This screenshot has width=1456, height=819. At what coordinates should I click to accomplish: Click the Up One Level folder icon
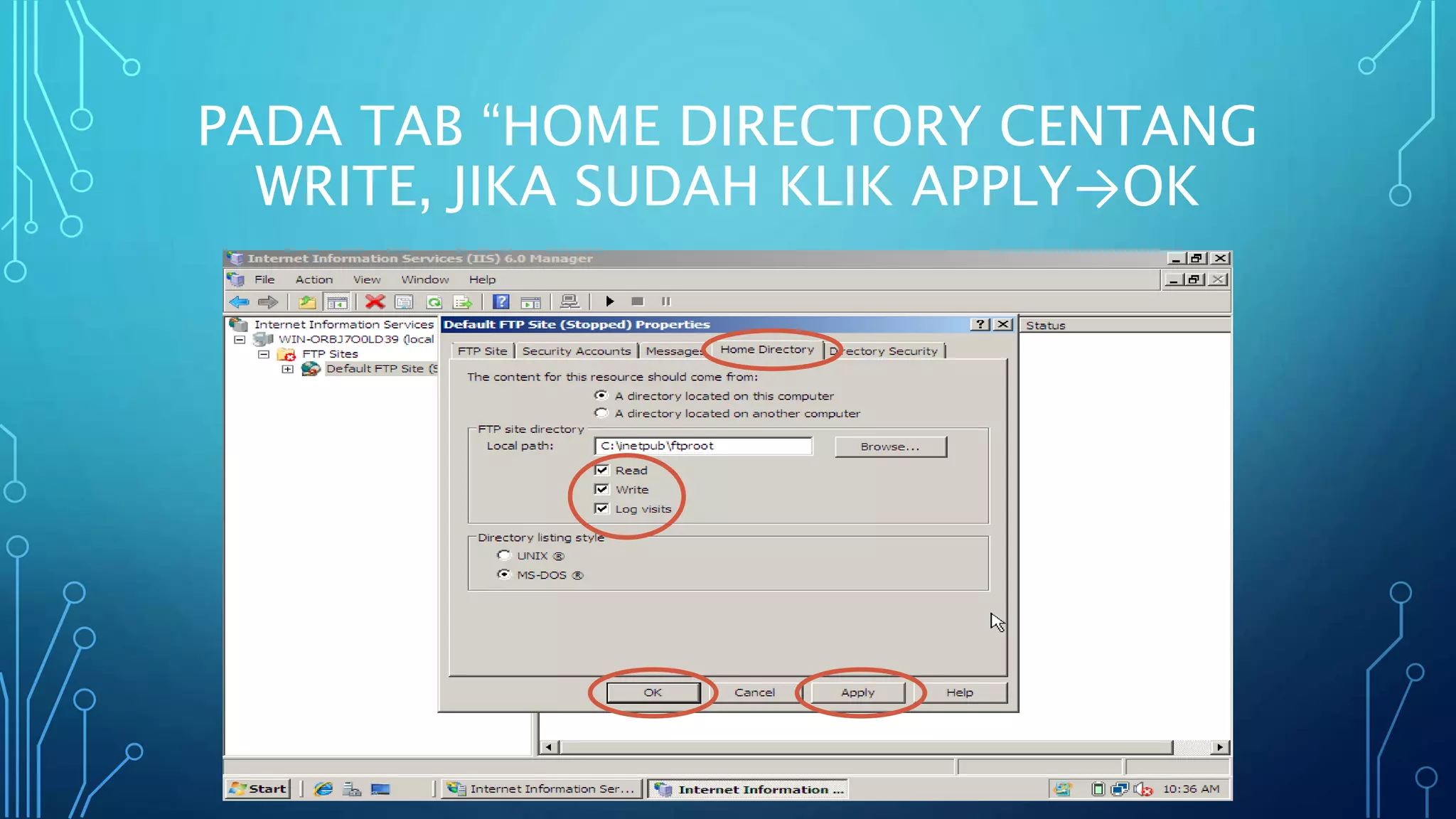306,302
